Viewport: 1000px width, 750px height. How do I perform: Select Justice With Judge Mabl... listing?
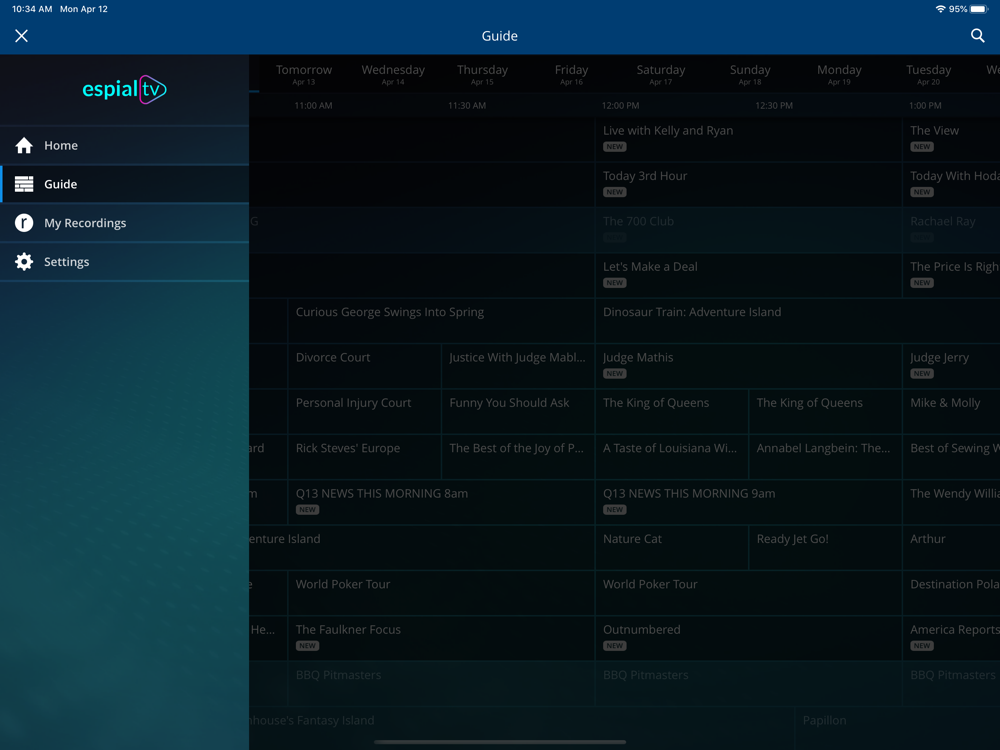(518, 366)
